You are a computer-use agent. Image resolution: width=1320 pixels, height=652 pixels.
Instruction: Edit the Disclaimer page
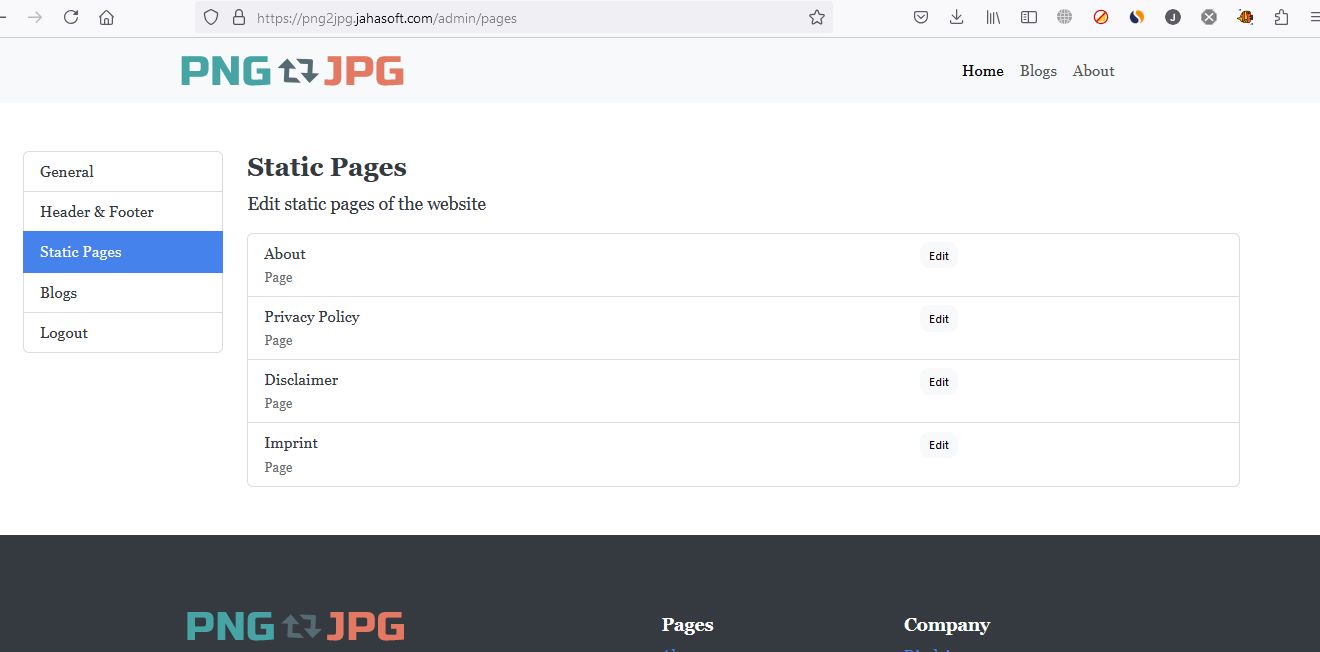(x=938, y=382)
